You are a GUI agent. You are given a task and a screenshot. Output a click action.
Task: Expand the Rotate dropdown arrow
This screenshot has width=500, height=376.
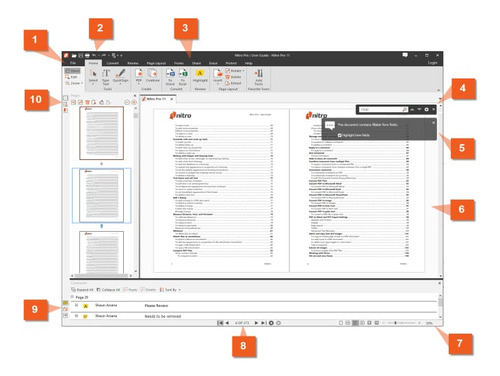pos(243,71)
